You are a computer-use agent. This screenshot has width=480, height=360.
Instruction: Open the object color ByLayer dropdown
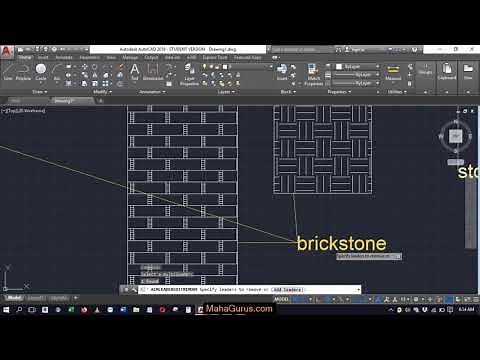(x=357, y=67)
